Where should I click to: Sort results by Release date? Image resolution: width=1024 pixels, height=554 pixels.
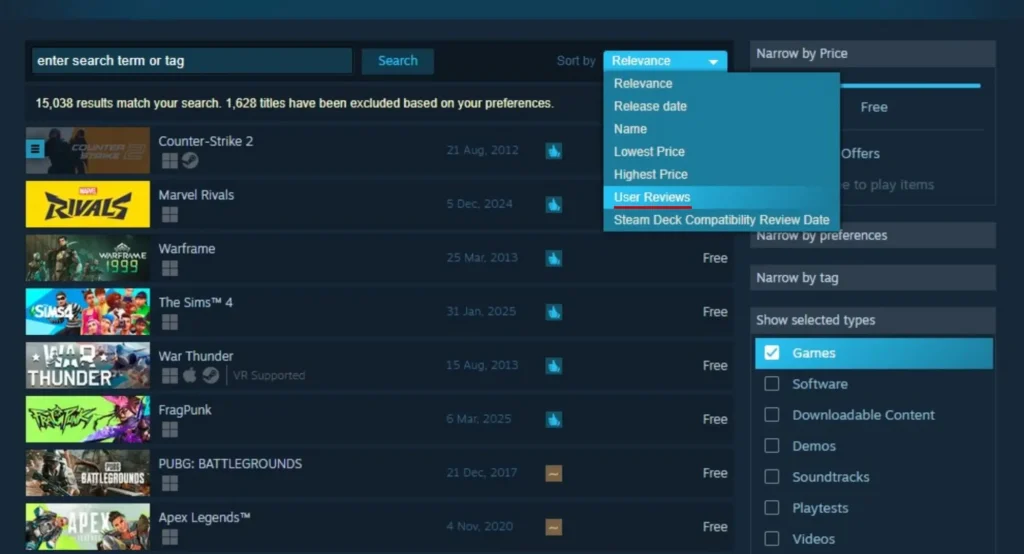click(722, 106)
